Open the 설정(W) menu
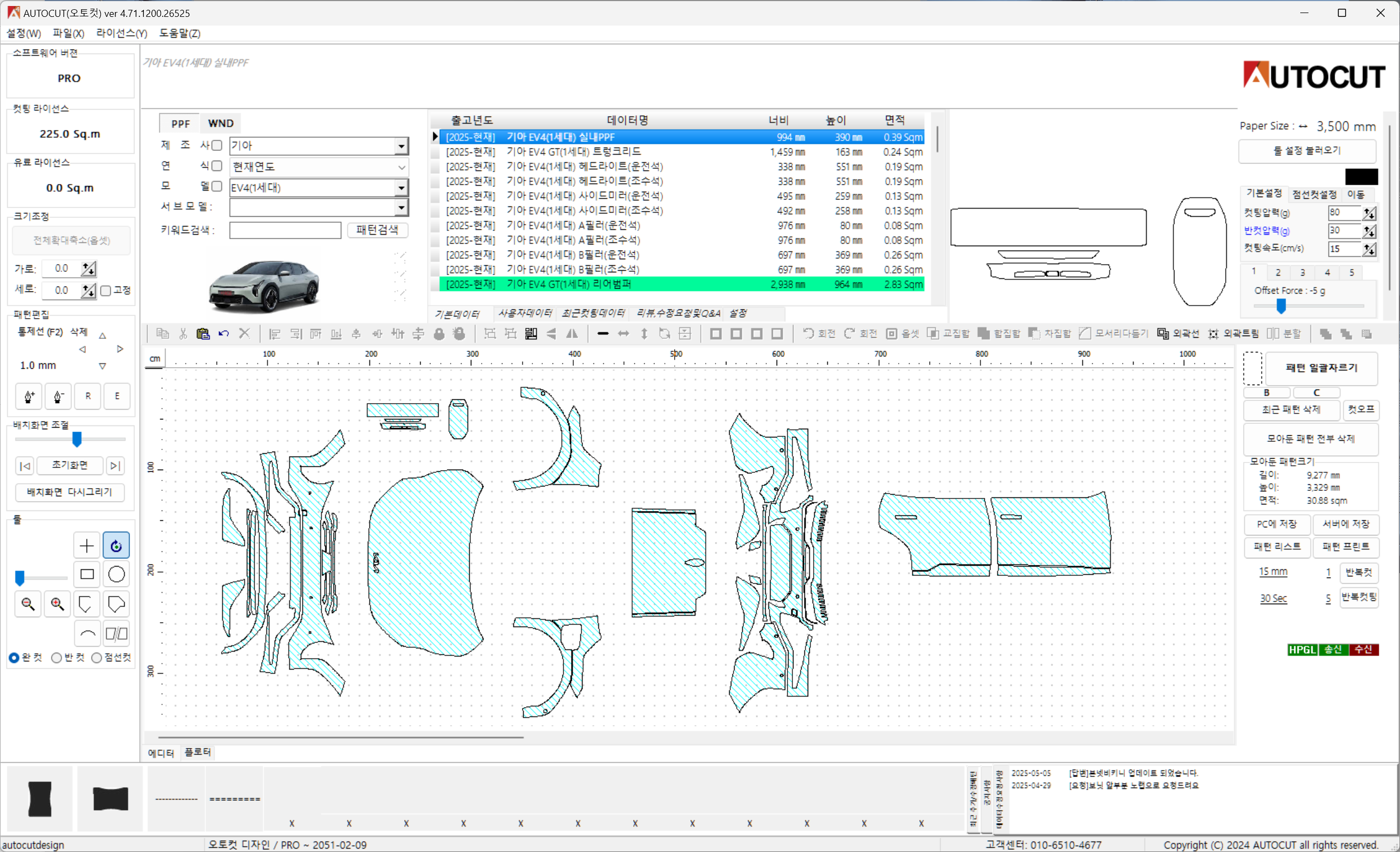1400x852 pixels. (23, 34)
